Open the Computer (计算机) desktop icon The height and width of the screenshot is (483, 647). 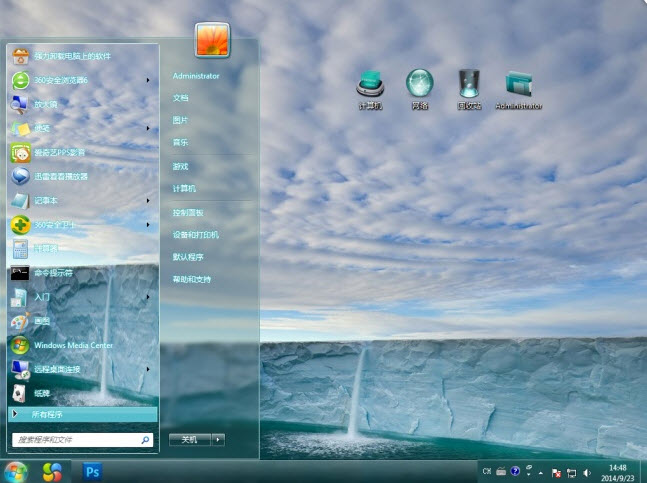pyautogui.click(x=370, y=86)
